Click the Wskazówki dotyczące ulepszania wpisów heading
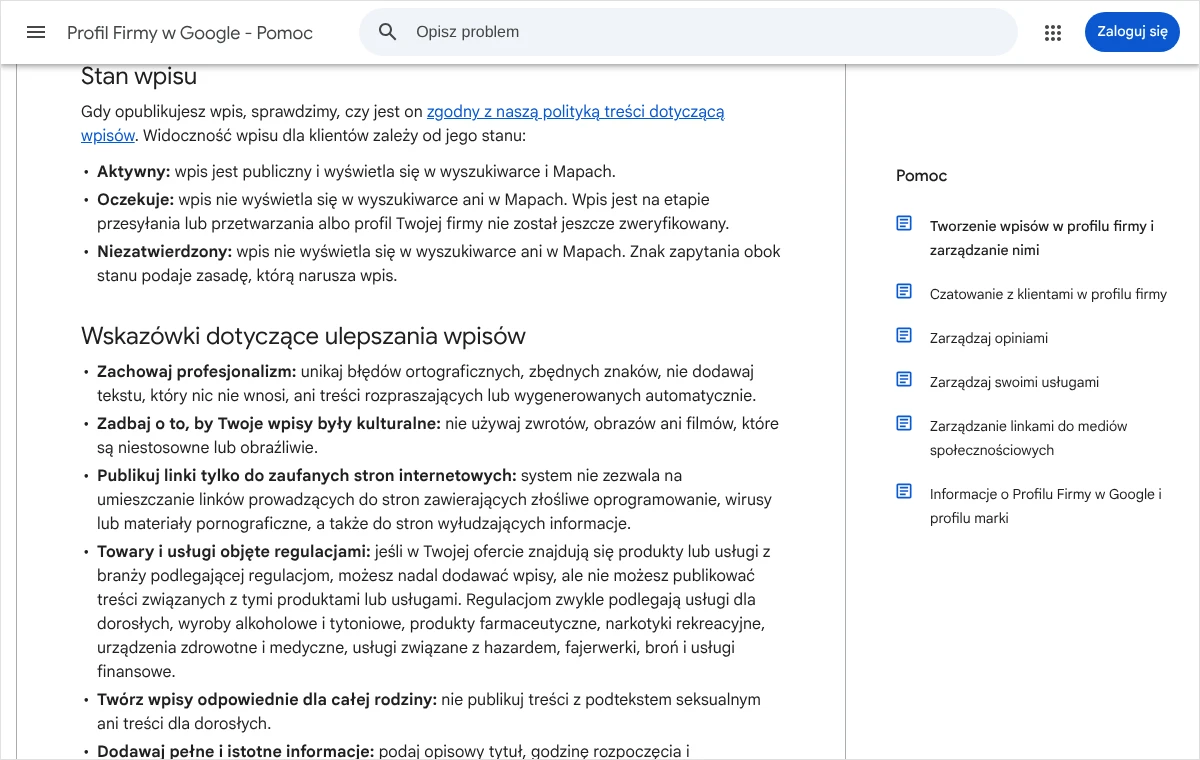Screen dimensions: 1200x760 (303, 335)
